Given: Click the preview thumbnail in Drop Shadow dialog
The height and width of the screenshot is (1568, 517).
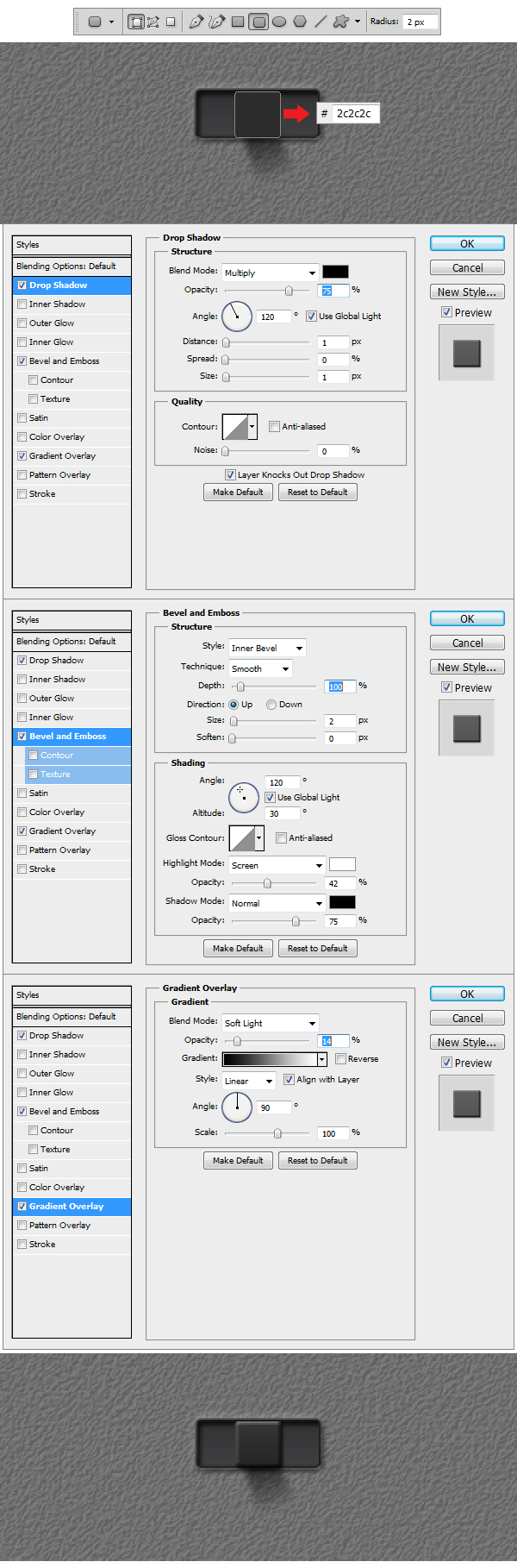Looking at the screenshot, I should point(467,353).
